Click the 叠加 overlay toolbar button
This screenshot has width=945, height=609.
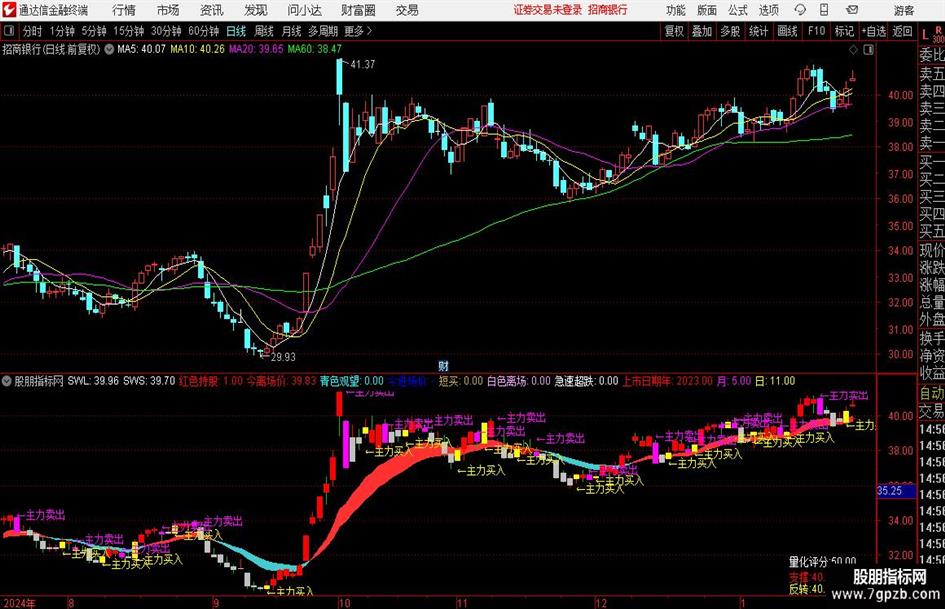702,31
